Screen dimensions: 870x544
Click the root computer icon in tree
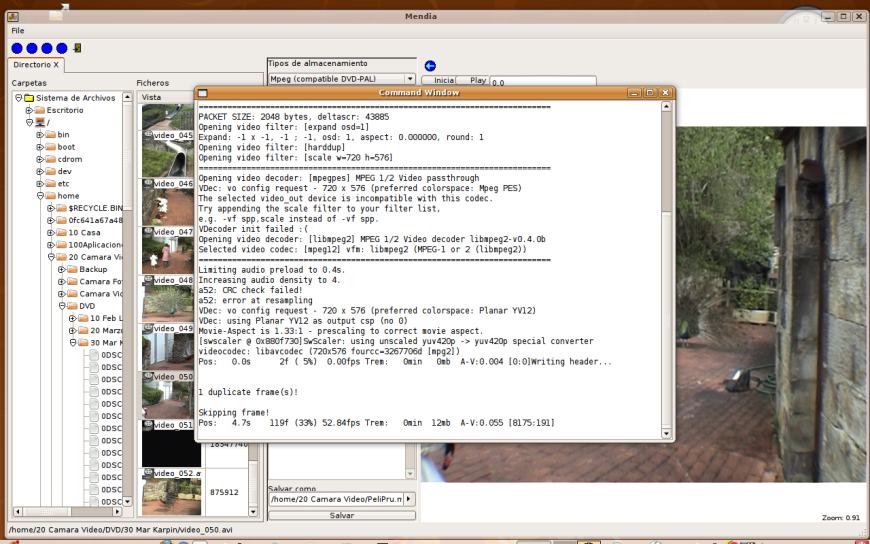coord(40,122)
